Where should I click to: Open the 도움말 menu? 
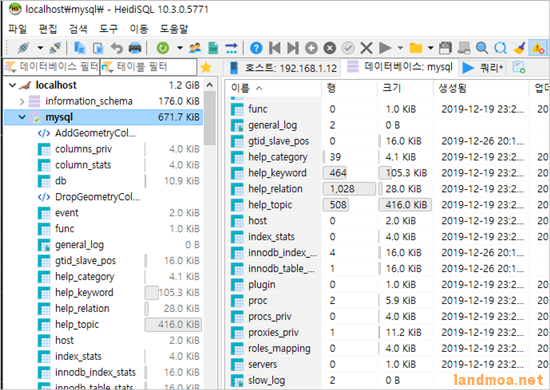(x=174, y=29)
